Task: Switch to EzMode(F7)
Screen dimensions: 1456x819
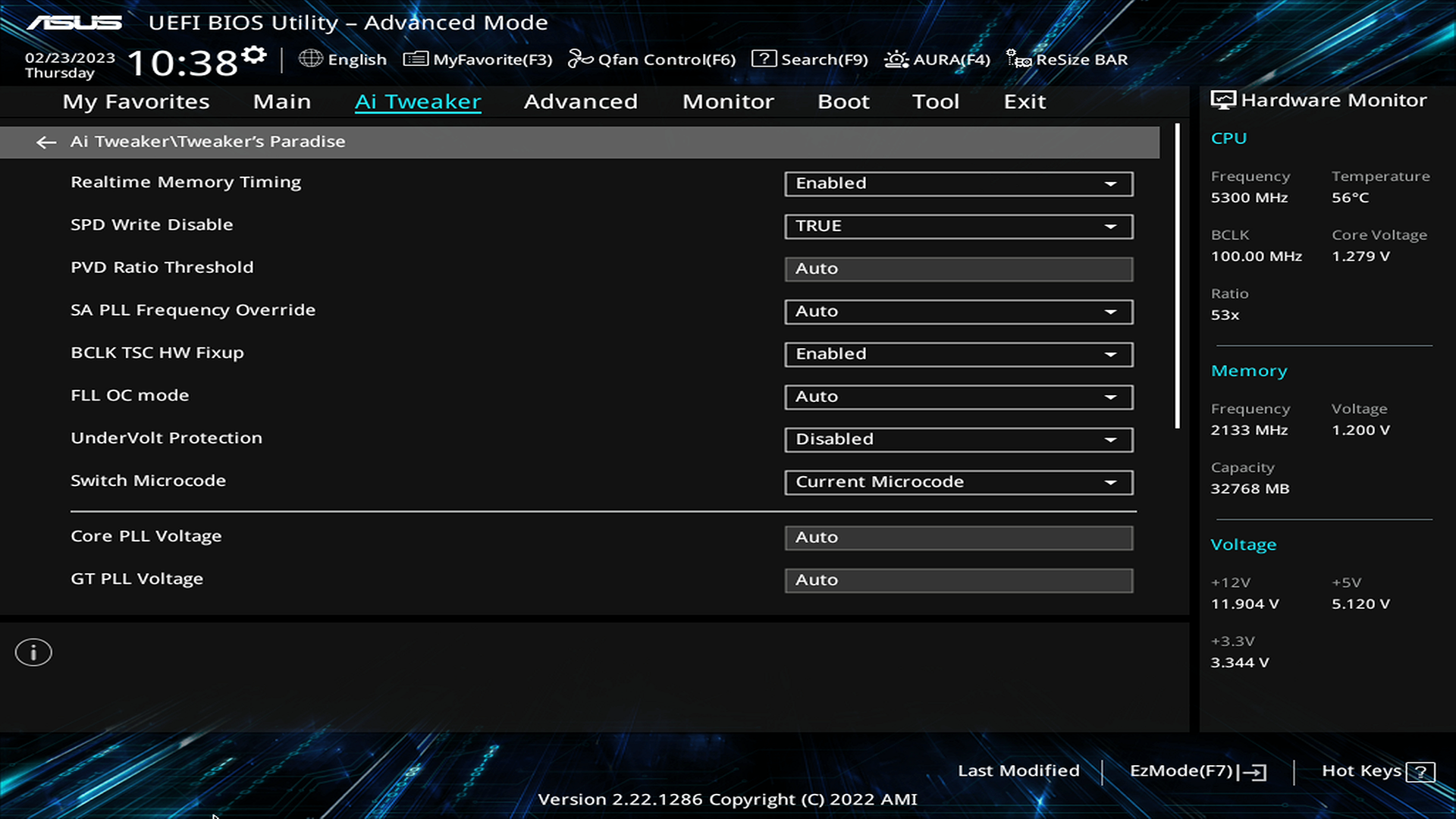Action: click(1197, 771)
